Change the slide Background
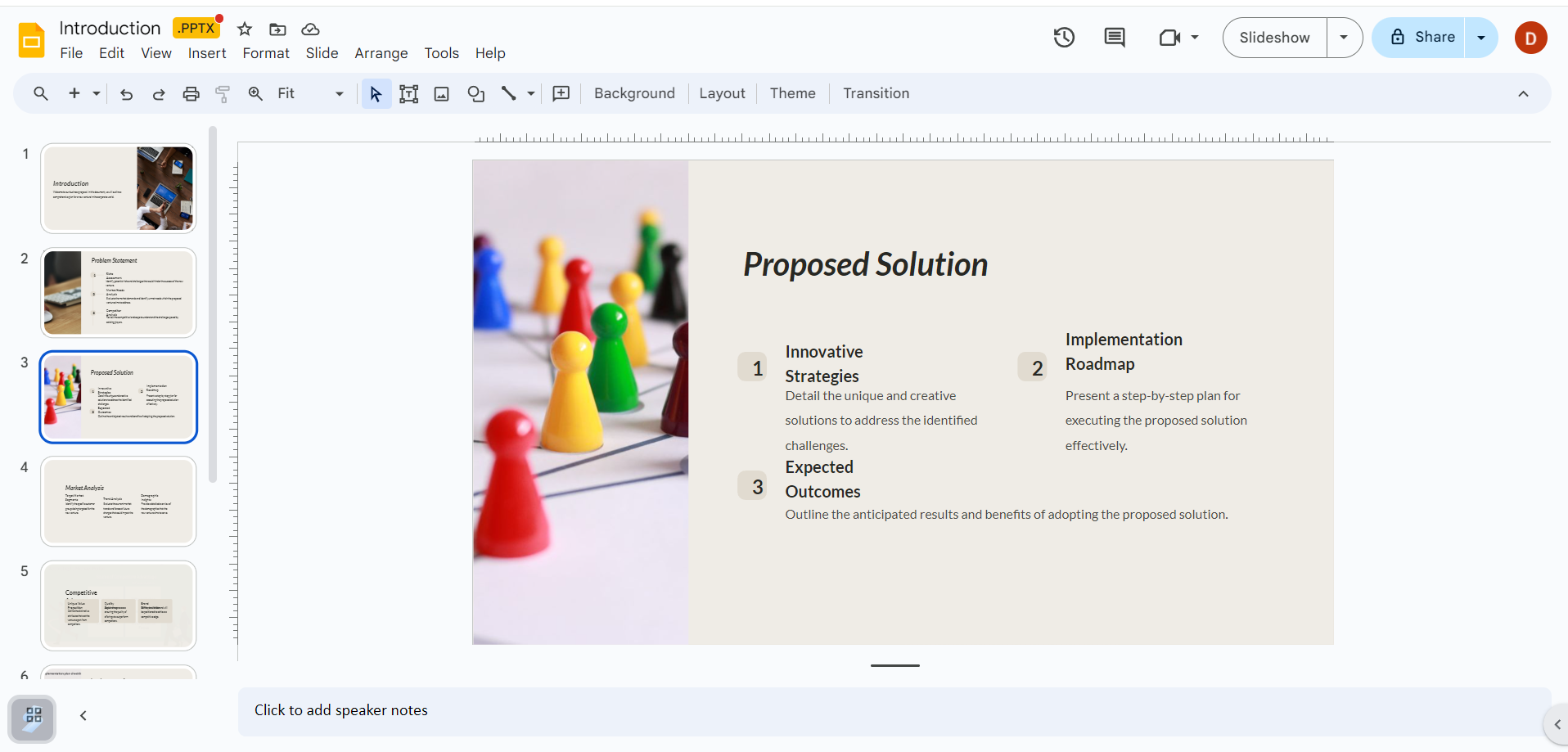The image size is (1568, 752). tap(634, 93)
